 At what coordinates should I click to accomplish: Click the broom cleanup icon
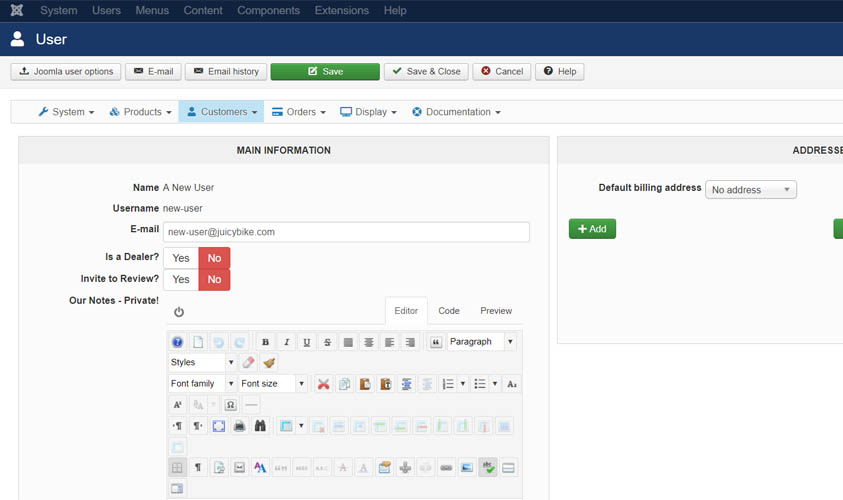[x=269, y=362]
